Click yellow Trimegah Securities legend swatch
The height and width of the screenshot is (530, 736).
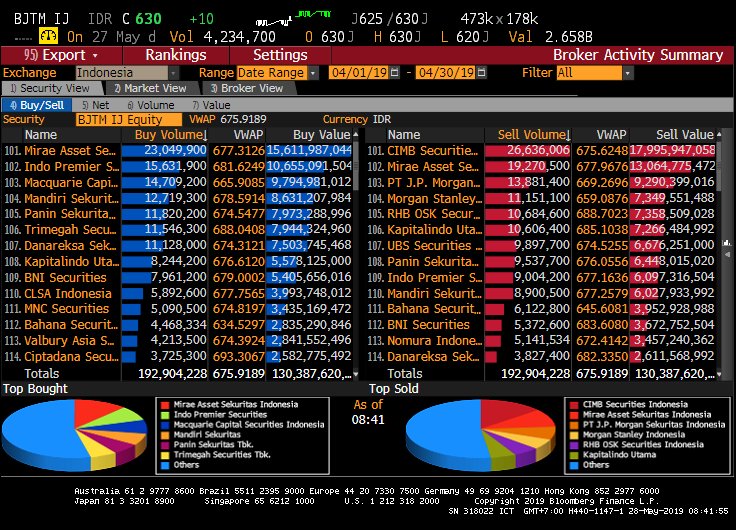tap(165, 455)
